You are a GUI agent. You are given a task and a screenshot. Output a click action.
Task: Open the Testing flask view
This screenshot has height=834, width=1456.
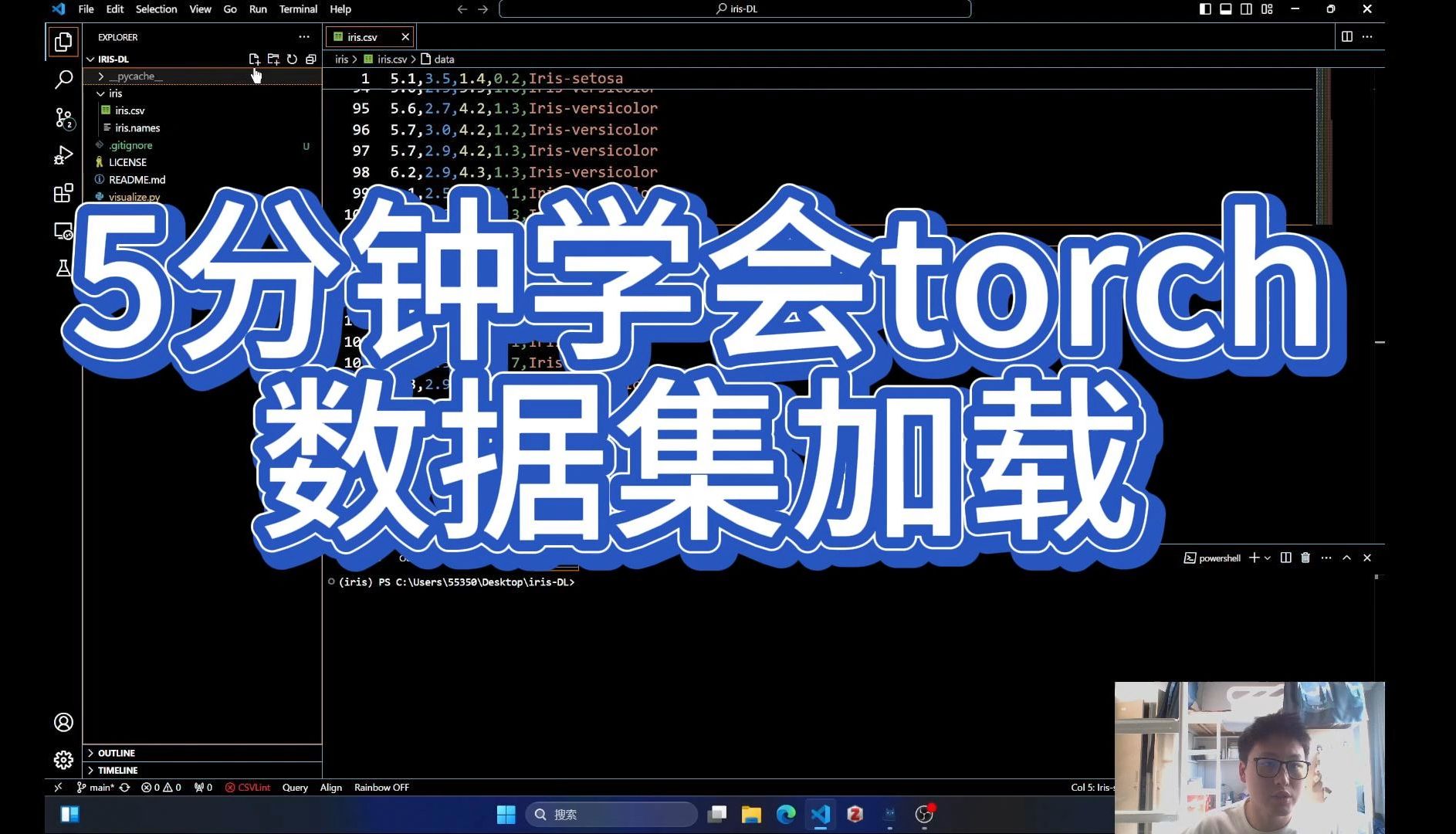(63, 268)
